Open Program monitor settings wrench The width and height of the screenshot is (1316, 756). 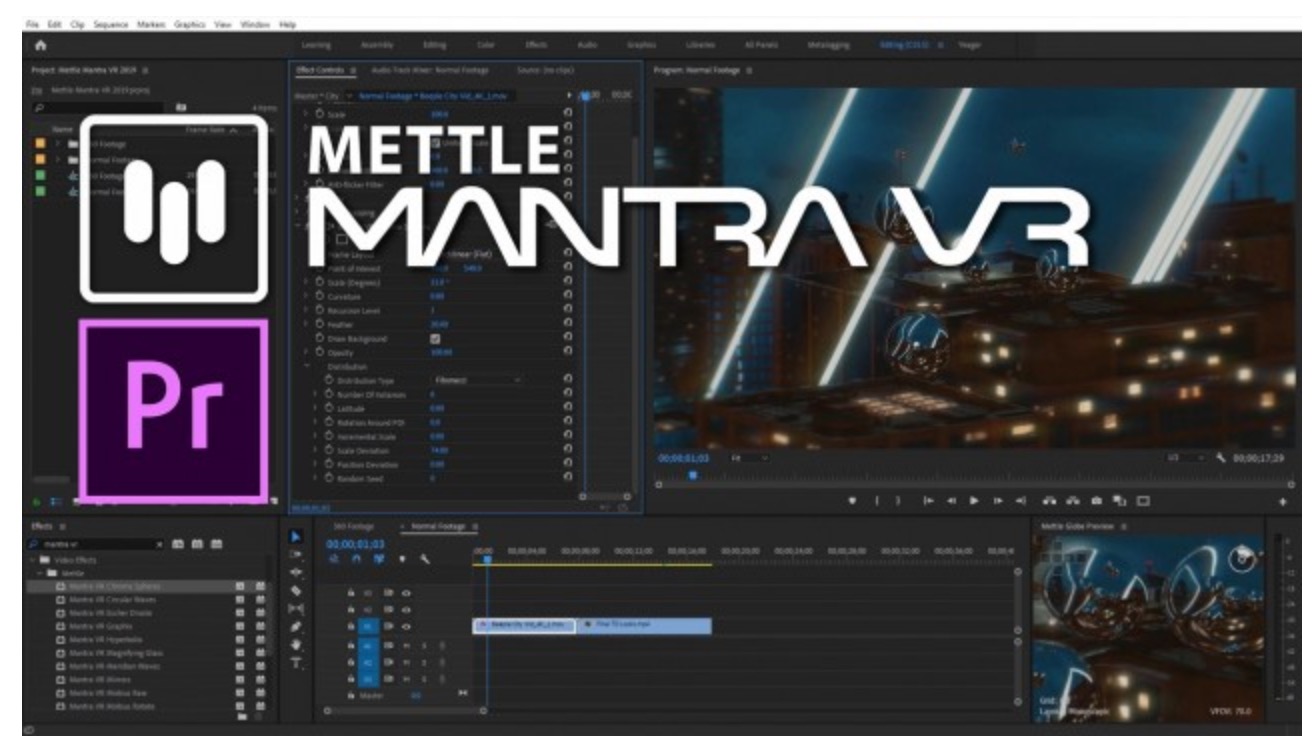pos(1220,457)
